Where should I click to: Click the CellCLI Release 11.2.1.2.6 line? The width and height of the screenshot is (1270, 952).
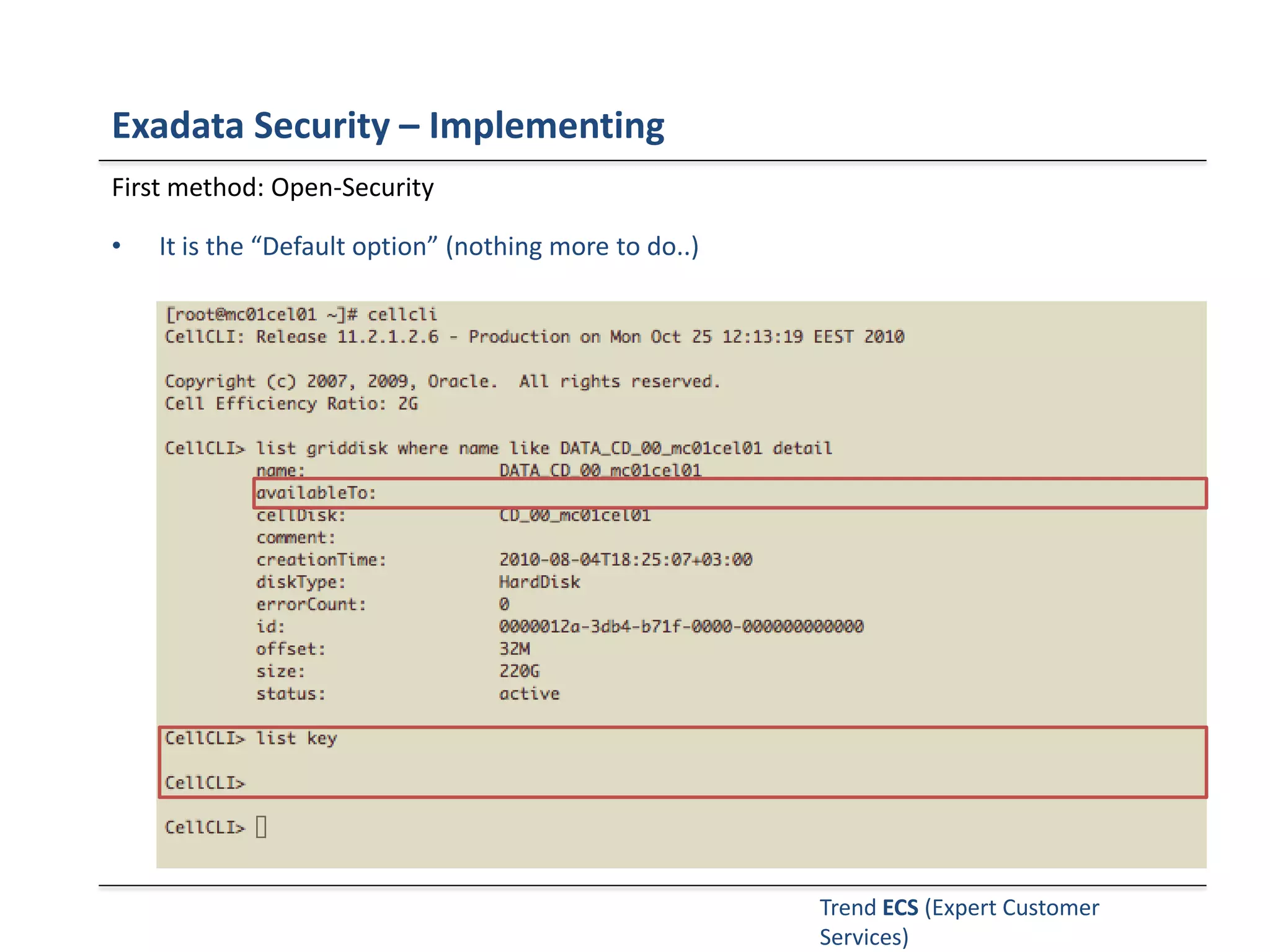pos(534,337)
